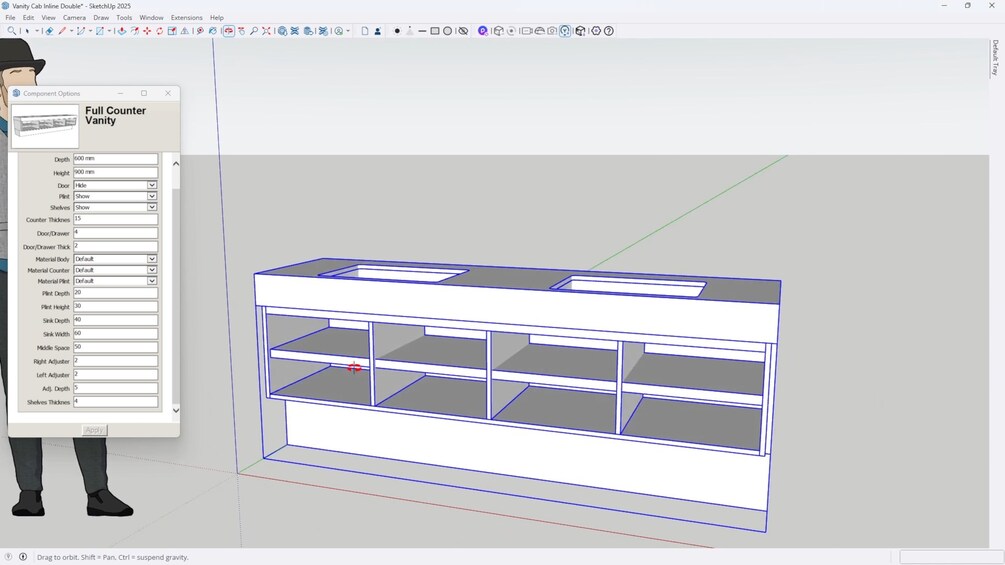Click the camera snapshot icon in toolbar

pyautogui.click(x=551, y=31)
